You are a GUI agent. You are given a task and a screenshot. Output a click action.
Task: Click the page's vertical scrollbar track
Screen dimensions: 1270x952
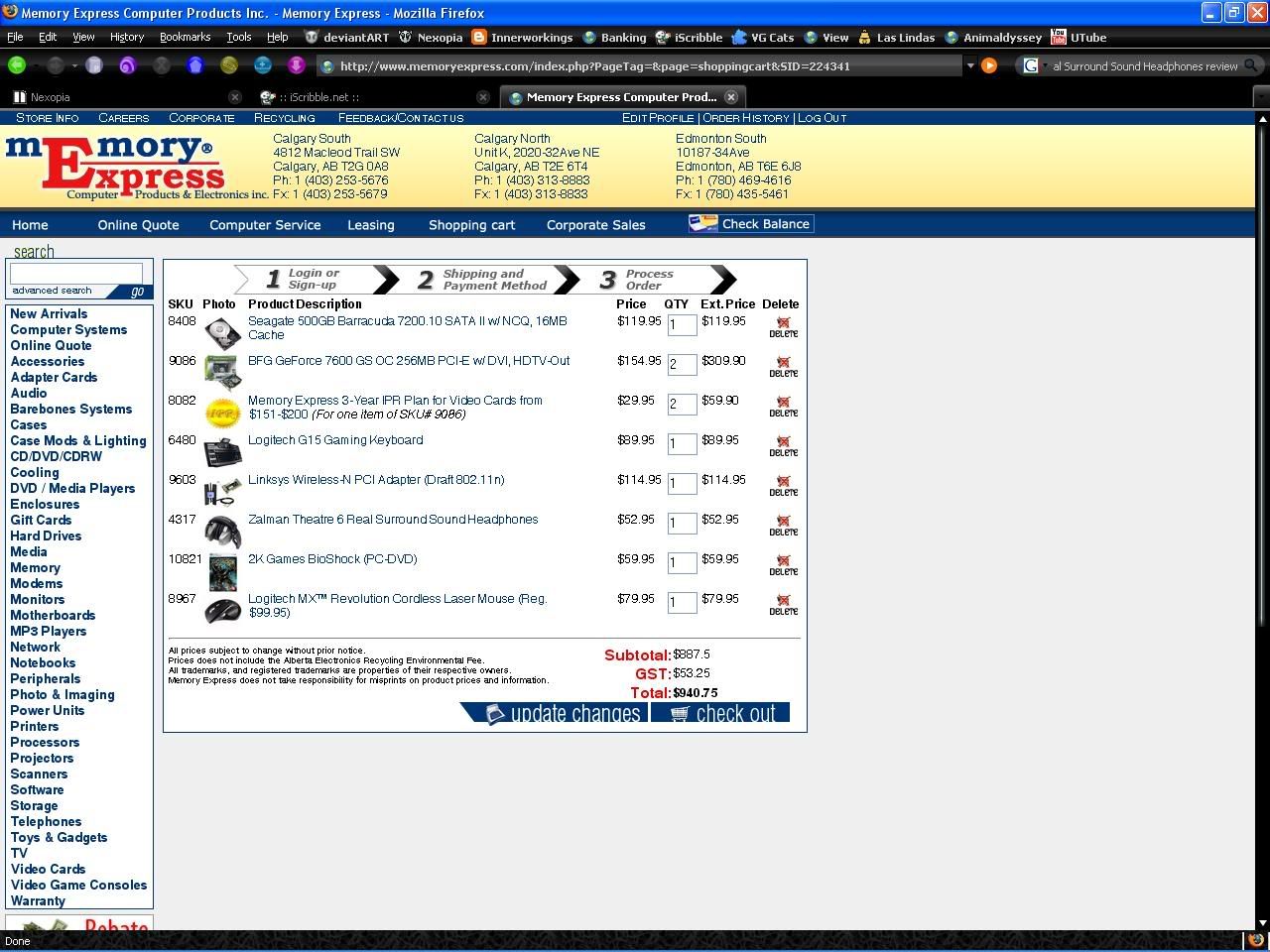(x=1261, y=773)
